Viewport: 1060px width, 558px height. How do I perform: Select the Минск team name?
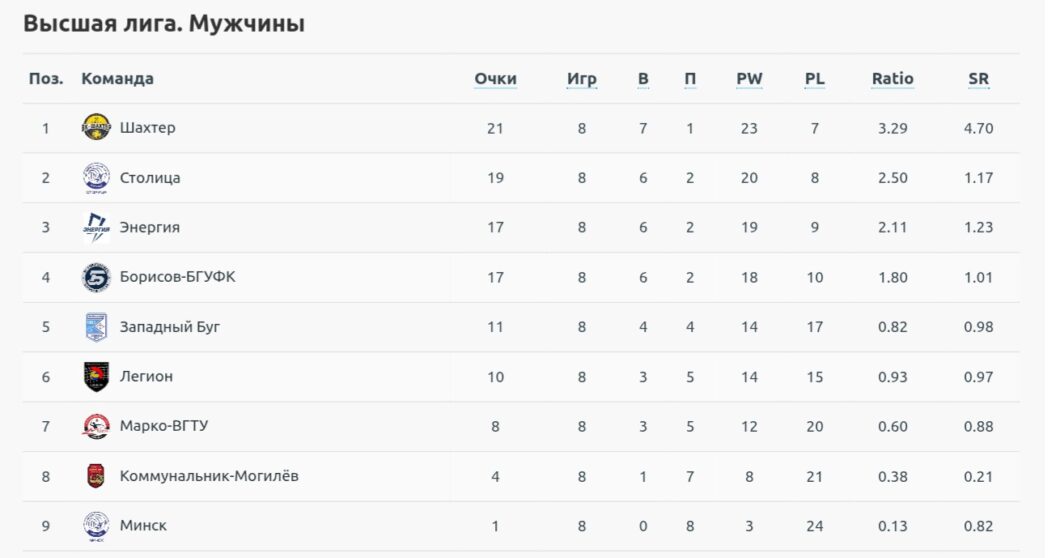143,525
